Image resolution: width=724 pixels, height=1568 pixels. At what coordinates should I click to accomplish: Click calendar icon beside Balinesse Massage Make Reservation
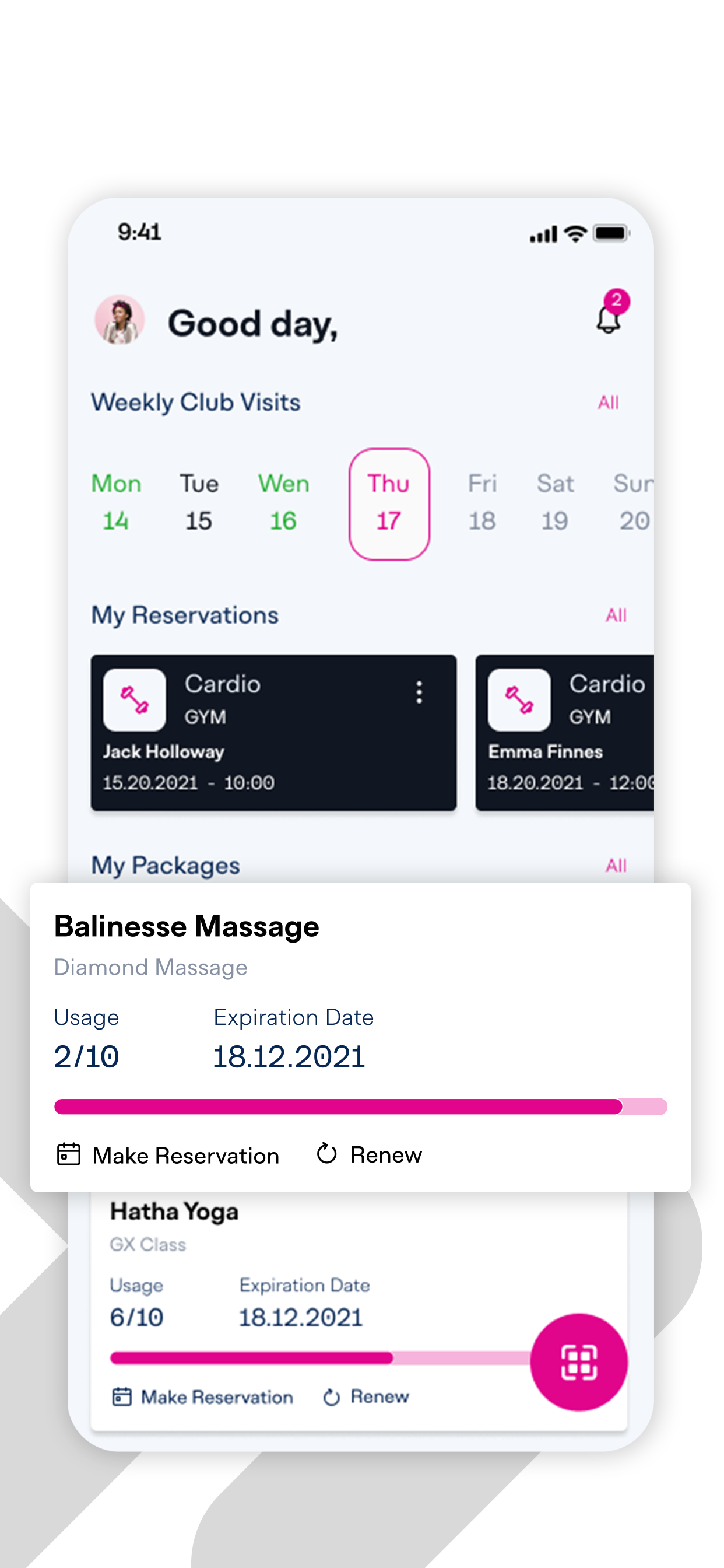click(x=69, y=1154)
